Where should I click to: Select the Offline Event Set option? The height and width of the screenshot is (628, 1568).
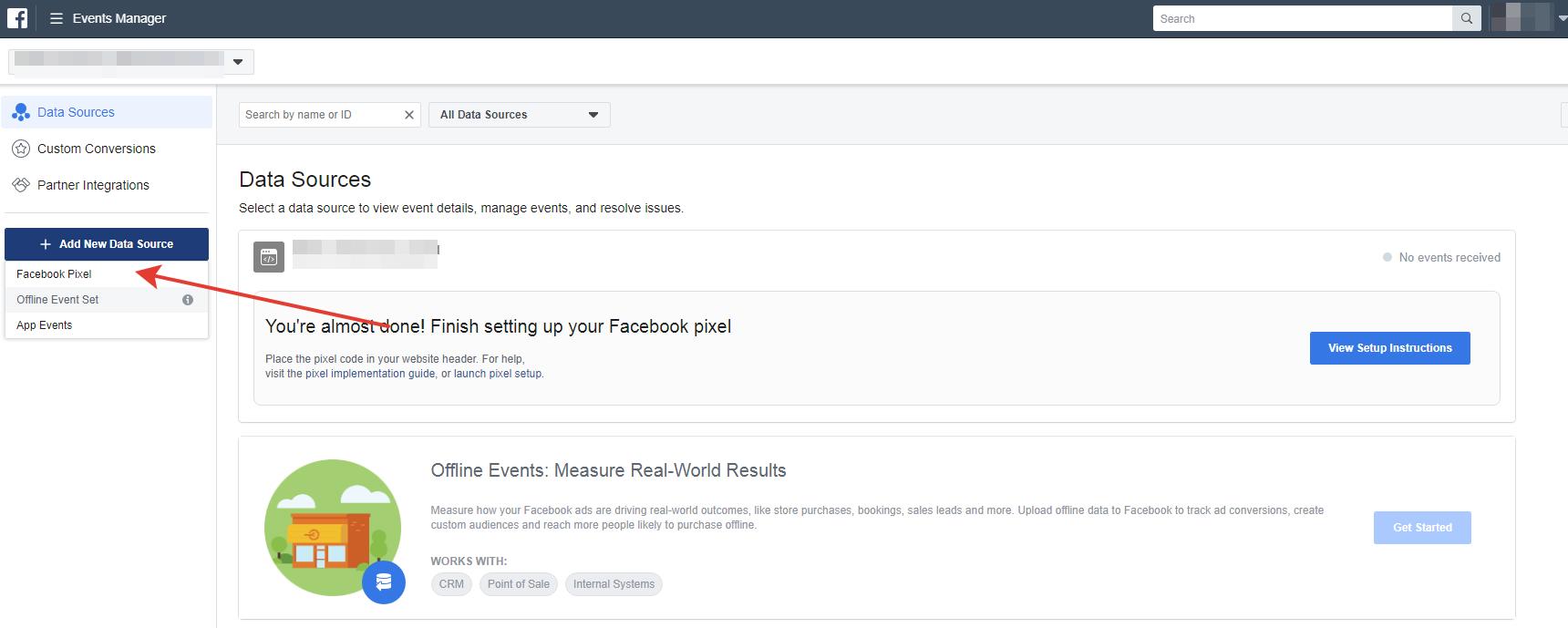(x=57, y=300)
